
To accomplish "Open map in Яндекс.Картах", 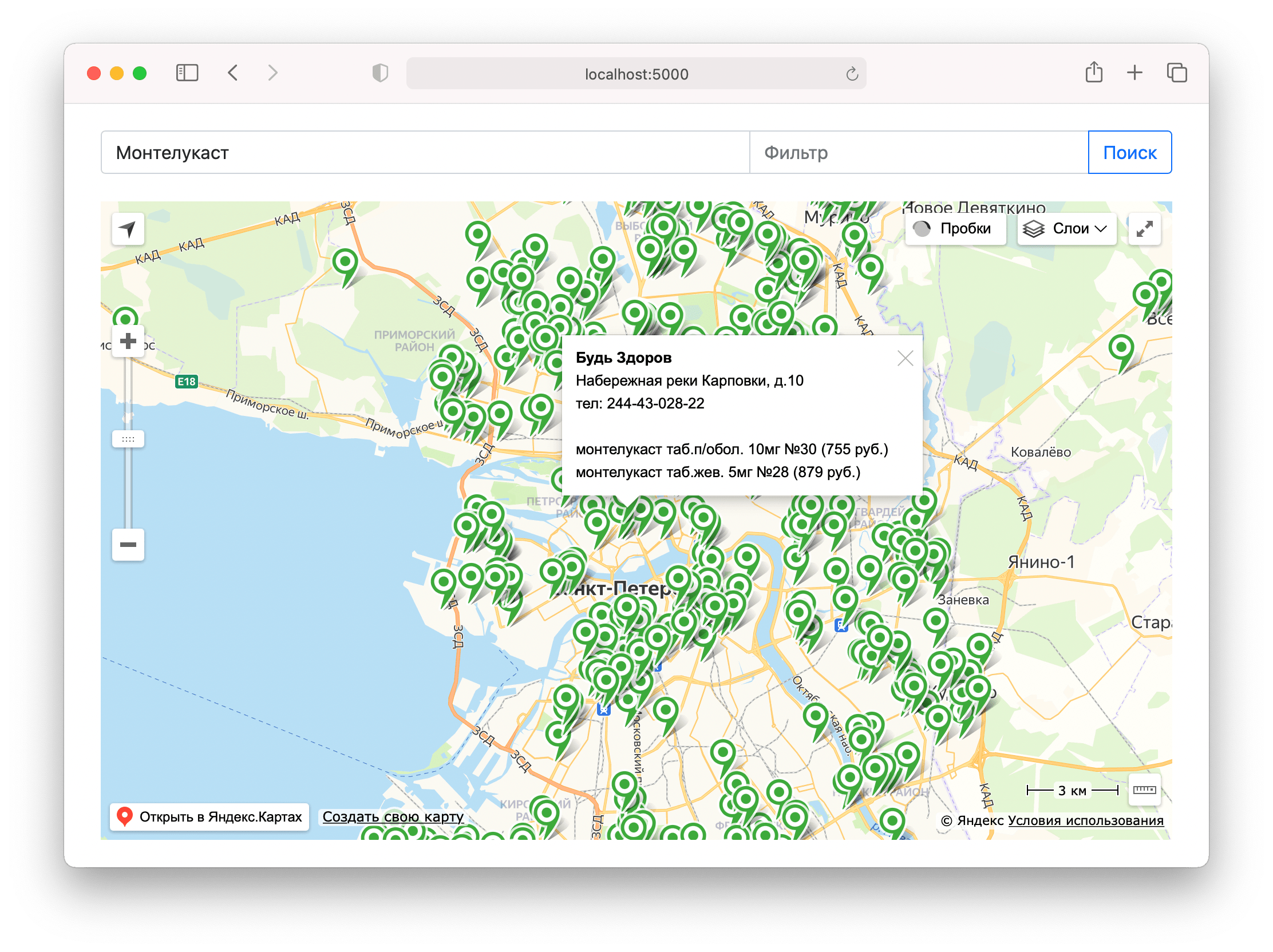I will (209, 817).
